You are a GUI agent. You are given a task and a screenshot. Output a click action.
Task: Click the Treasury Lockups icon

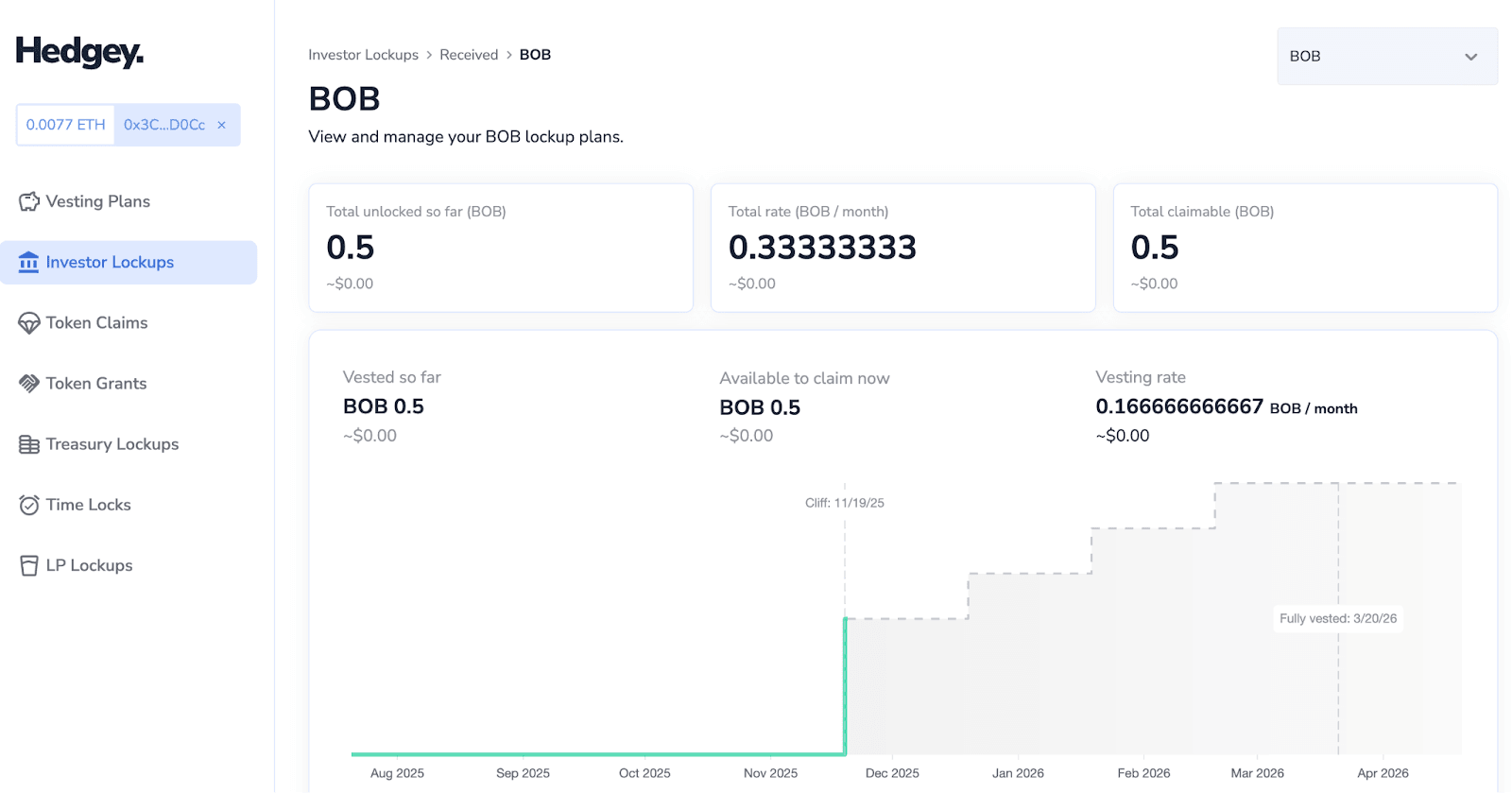29,444
